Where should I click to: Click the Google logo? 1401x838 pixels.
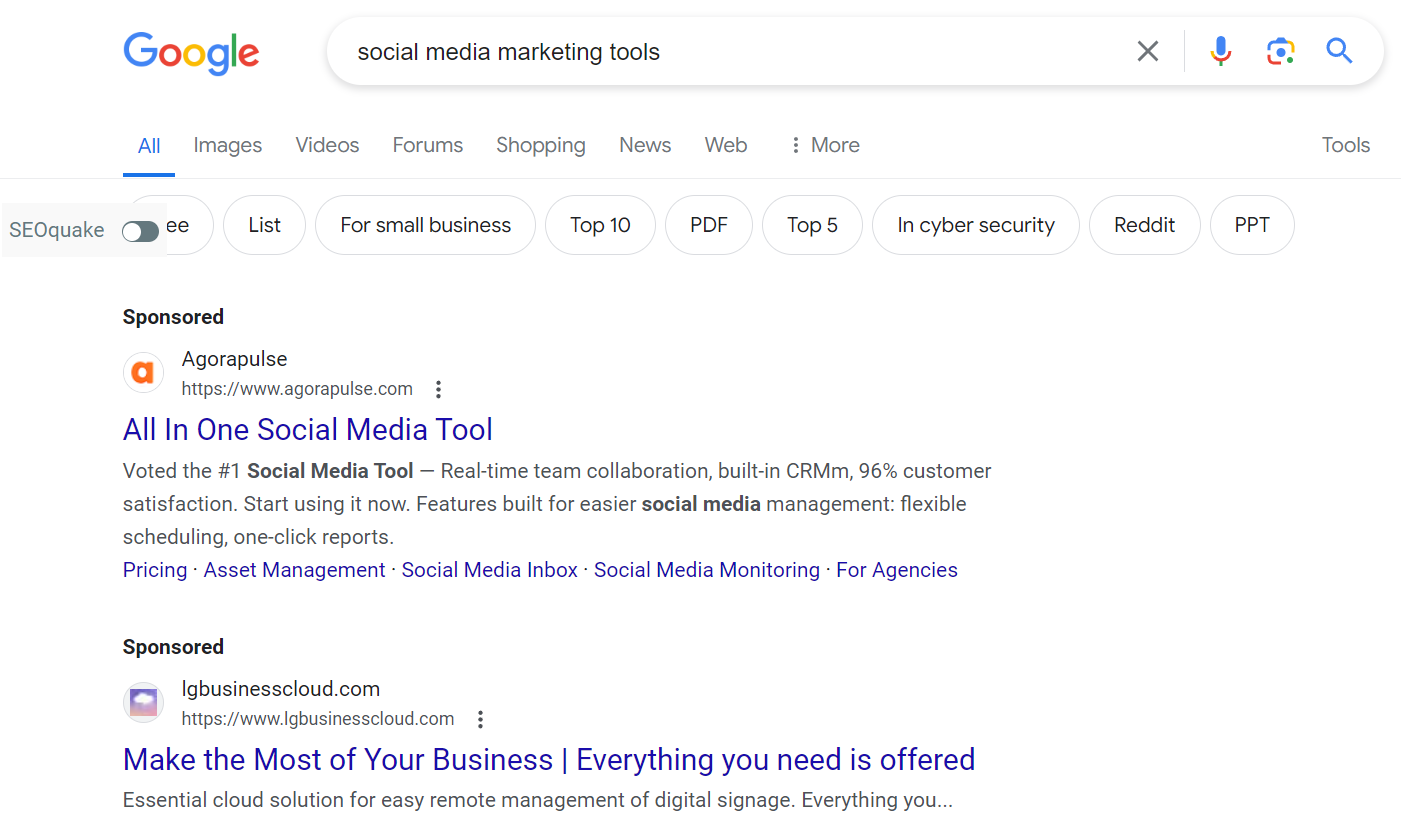tap(191, 52)
